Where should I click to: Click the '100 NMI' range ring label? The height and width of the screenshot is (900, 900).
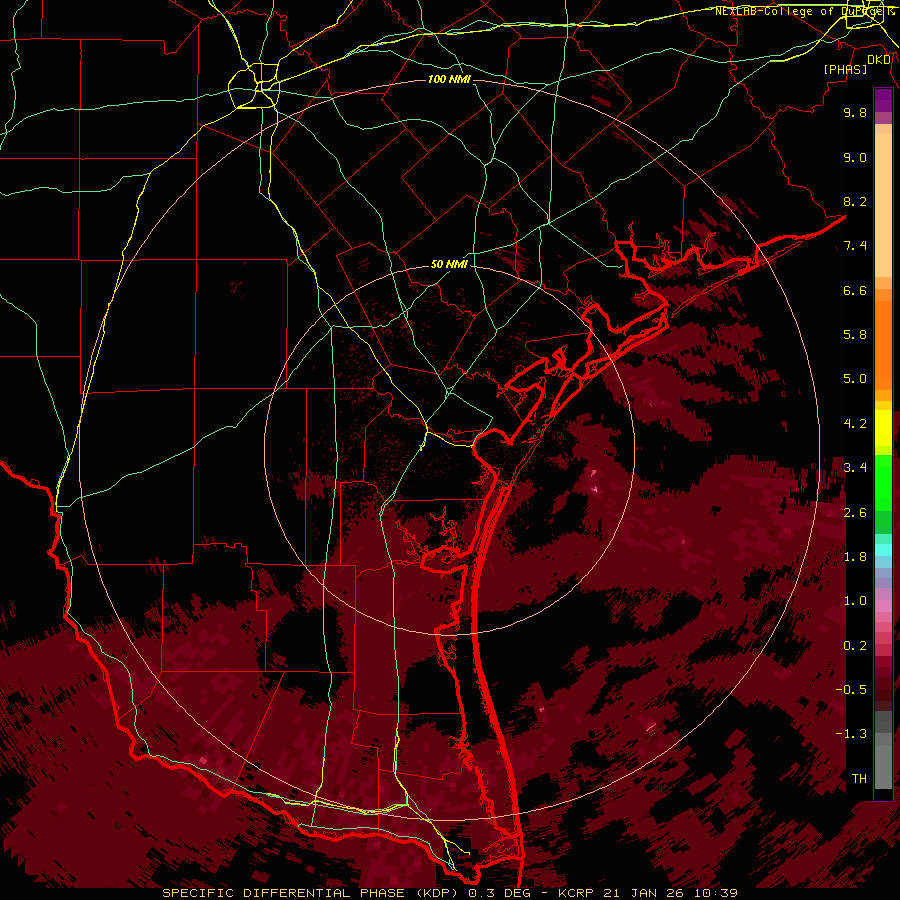pyautogui.click(x=449, y=79)
